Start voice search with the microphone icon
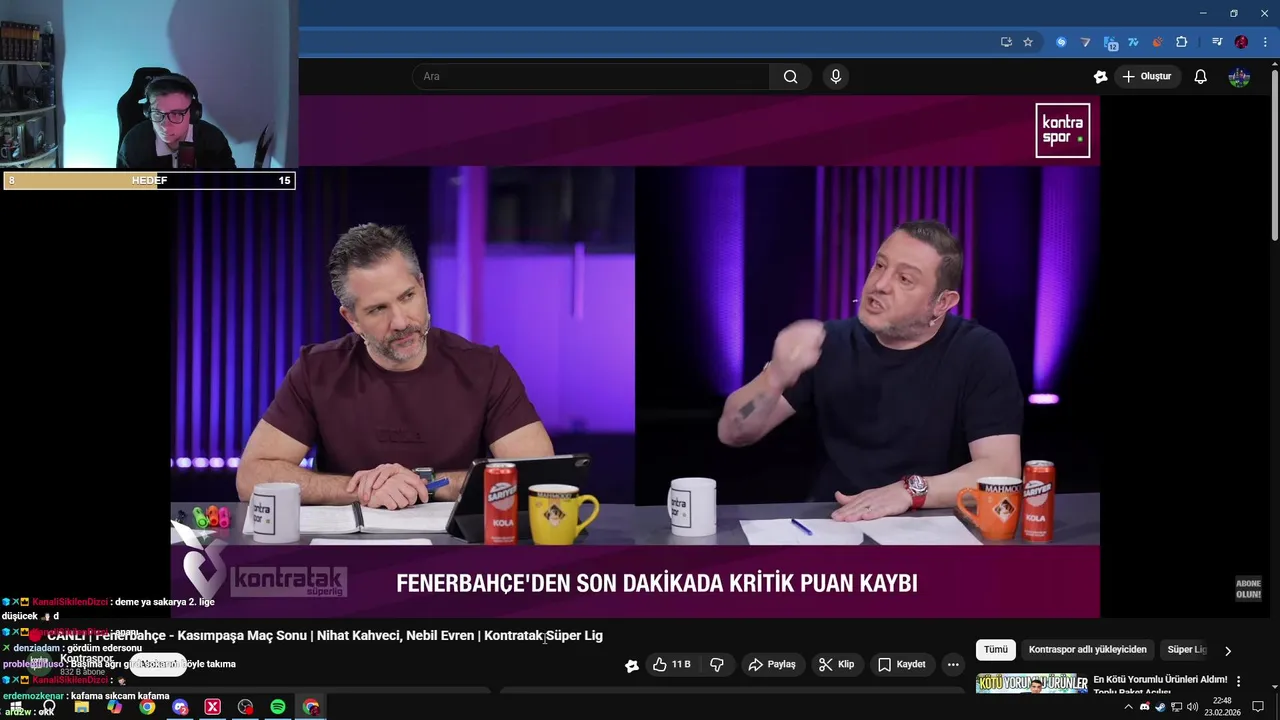 [x=836, y=77]
